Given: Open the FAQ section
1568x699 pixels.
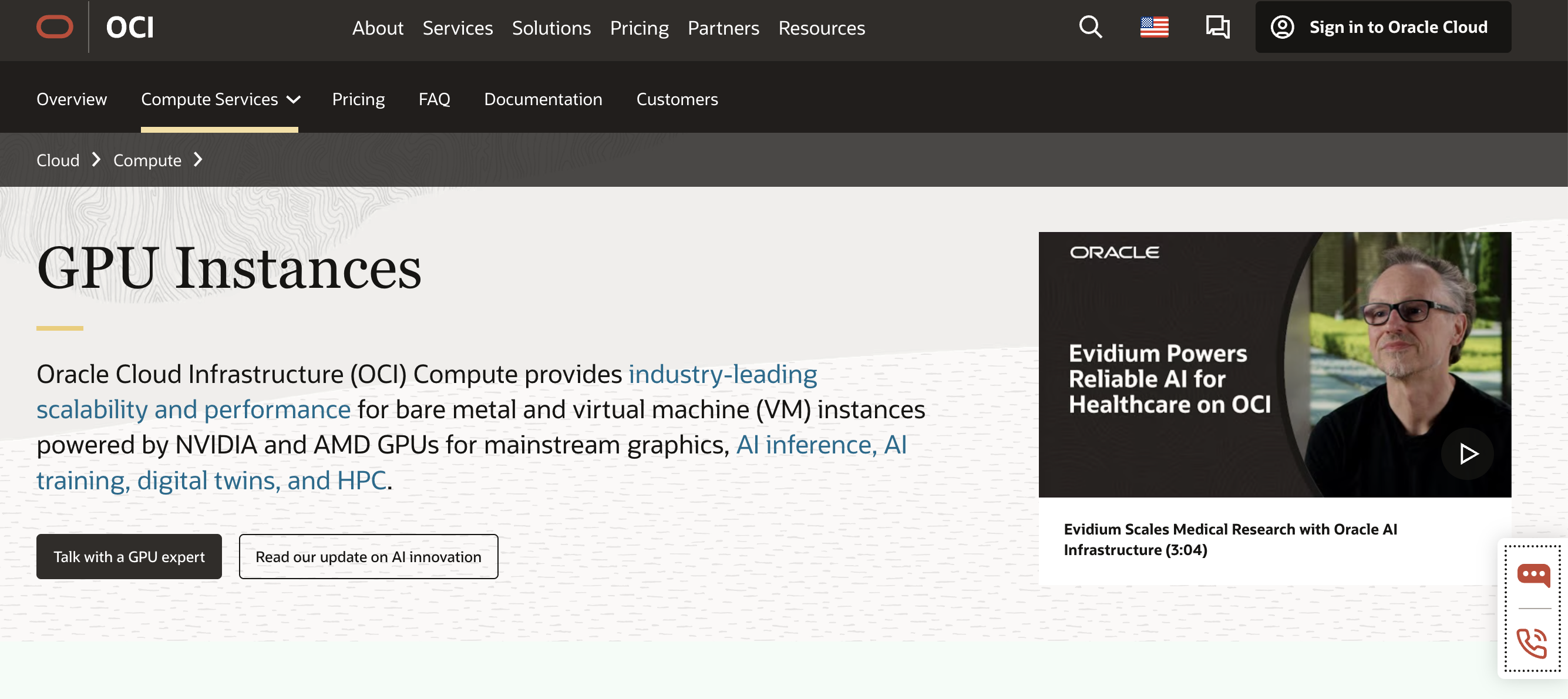Looking at the screenshot, I should [x=434, y=99].
